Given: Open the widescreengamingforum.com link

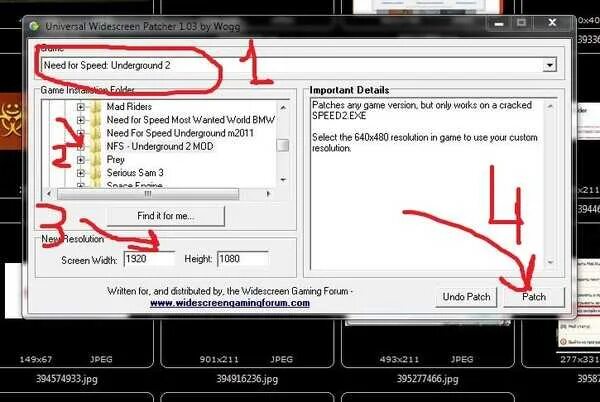Looking at the screenshot, I should tap(230, 303).
